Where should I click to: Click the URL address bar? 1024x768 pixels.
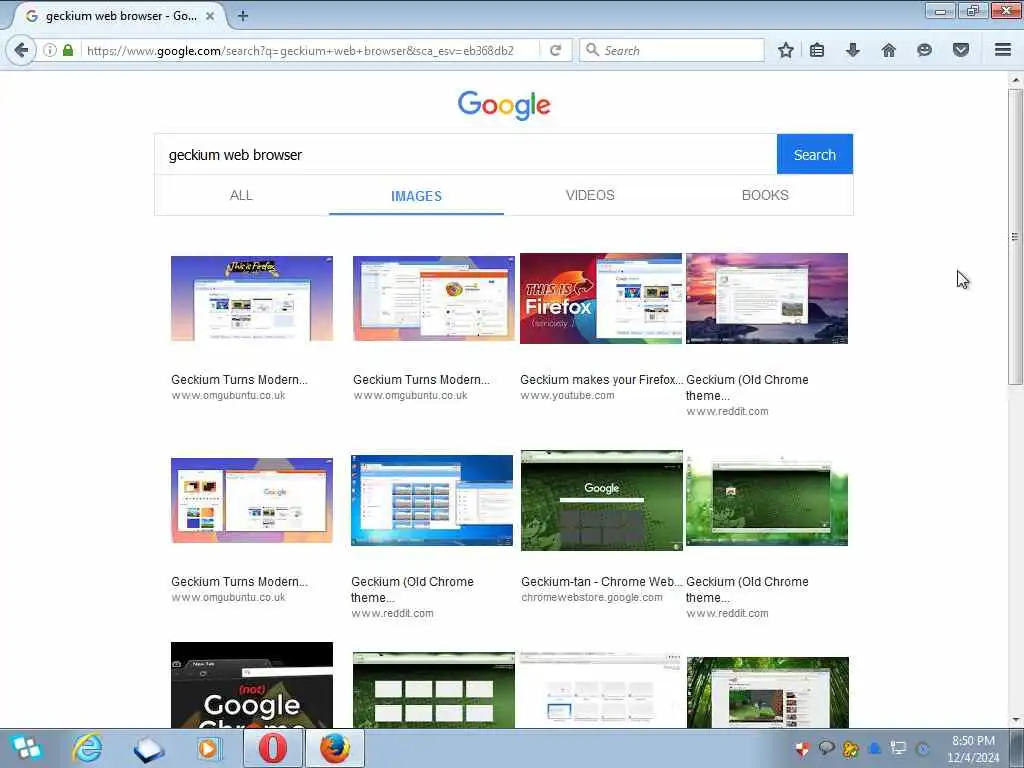(x=310, y=50)
